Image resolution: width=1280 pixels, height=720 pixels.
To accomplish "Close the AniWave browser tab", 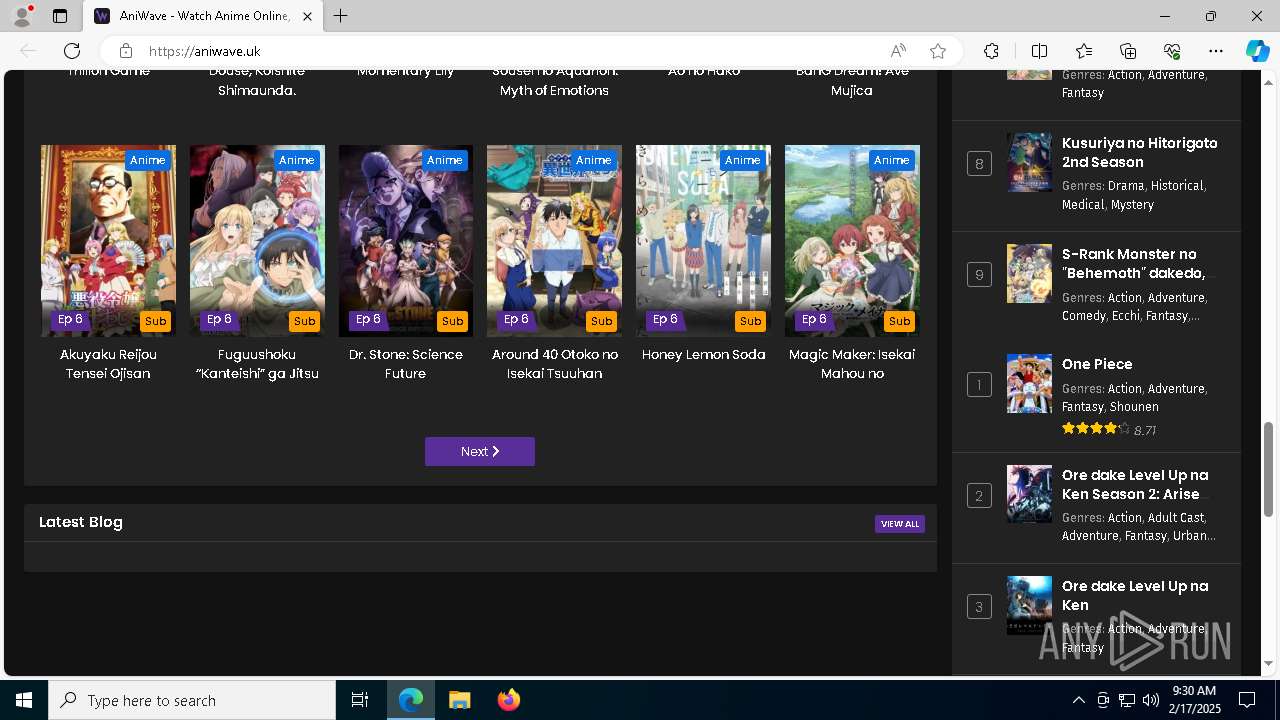I will [308, 16].
